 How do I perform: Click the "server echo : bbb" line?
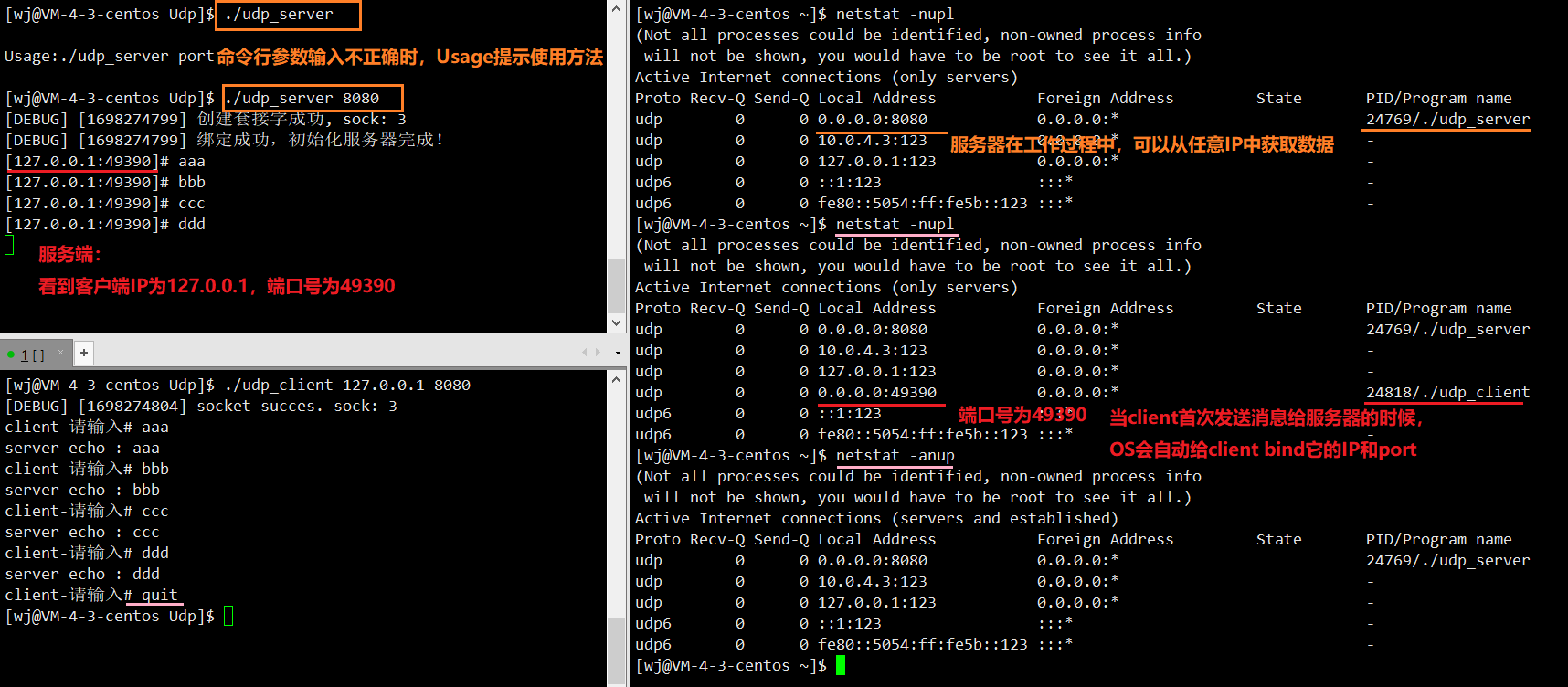pos(82,490)
